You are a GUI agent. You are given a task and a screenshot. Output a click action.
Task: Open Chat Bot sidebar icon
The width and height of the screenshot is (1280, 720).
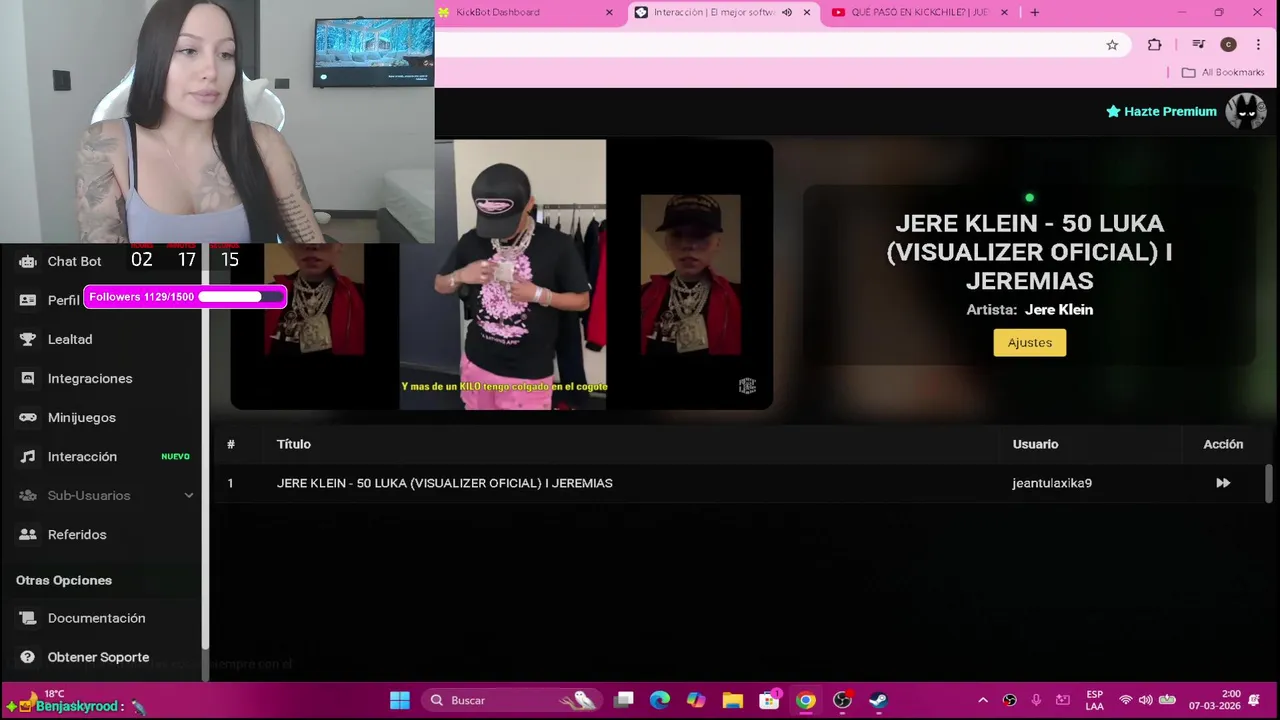click(28, 261)
